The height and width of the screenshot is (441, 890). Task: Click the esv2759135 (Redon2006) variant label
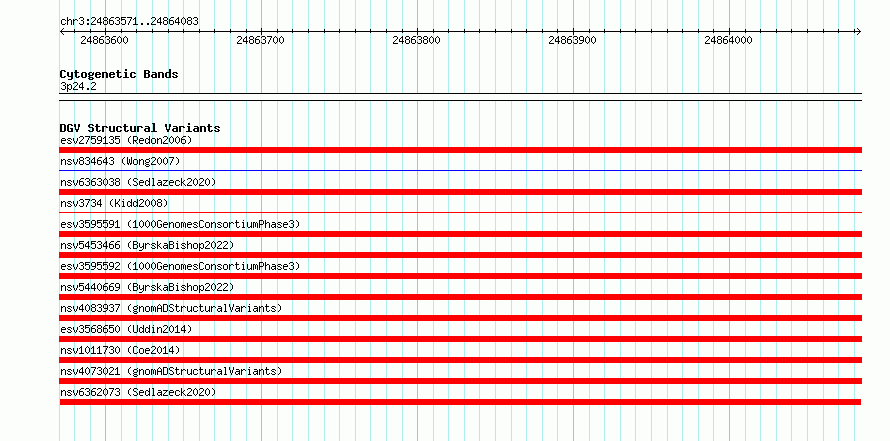[x=126, y=140]
